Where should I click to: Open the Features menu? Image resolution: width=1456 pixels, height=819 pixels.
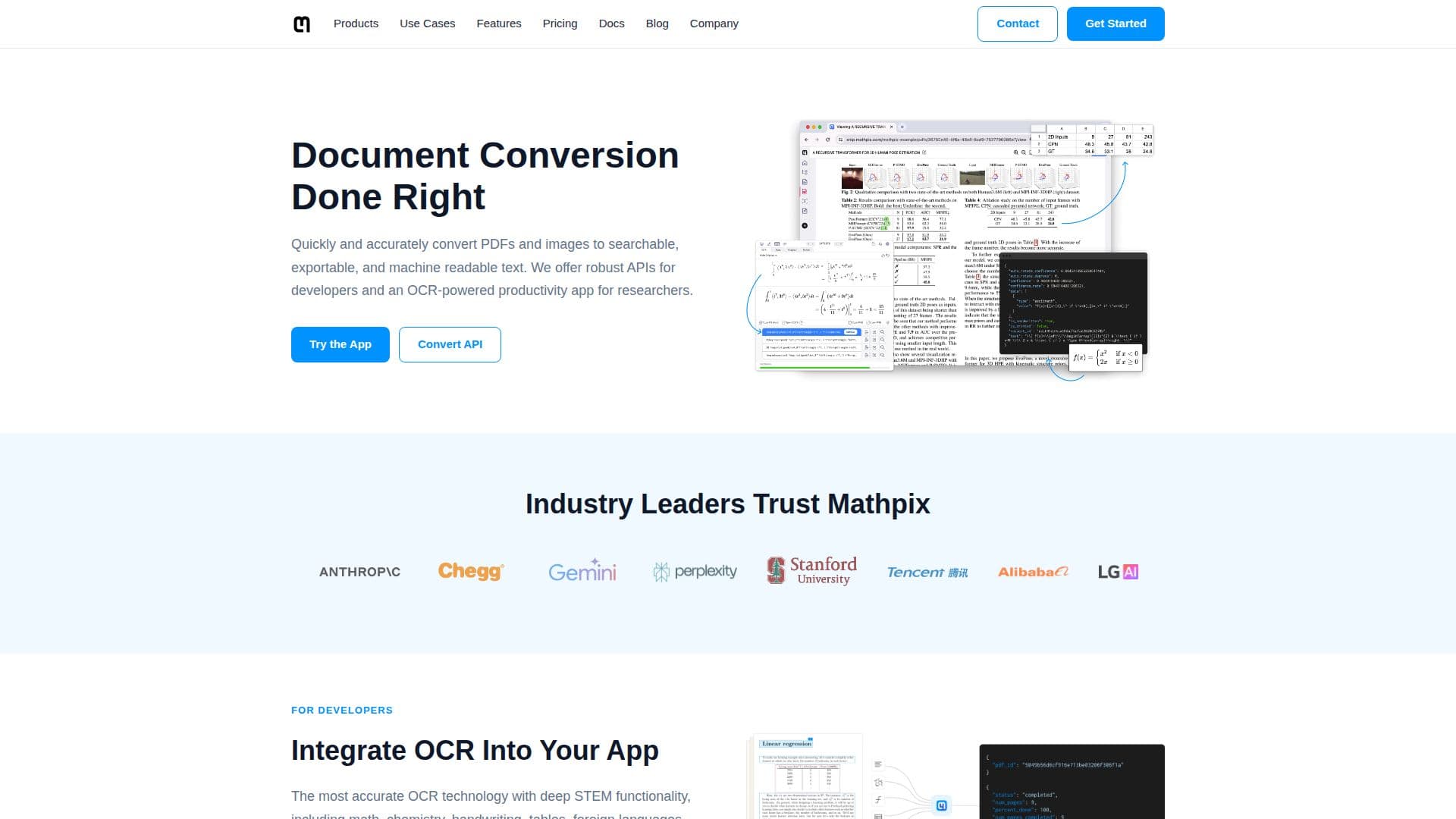coord(499,24)
